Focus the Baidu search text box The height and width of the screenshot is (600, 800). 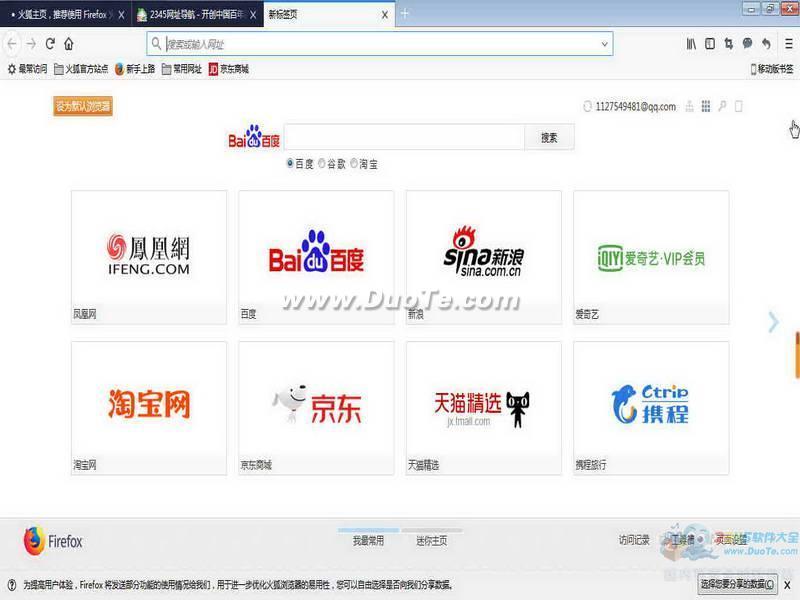pos(404,137)
